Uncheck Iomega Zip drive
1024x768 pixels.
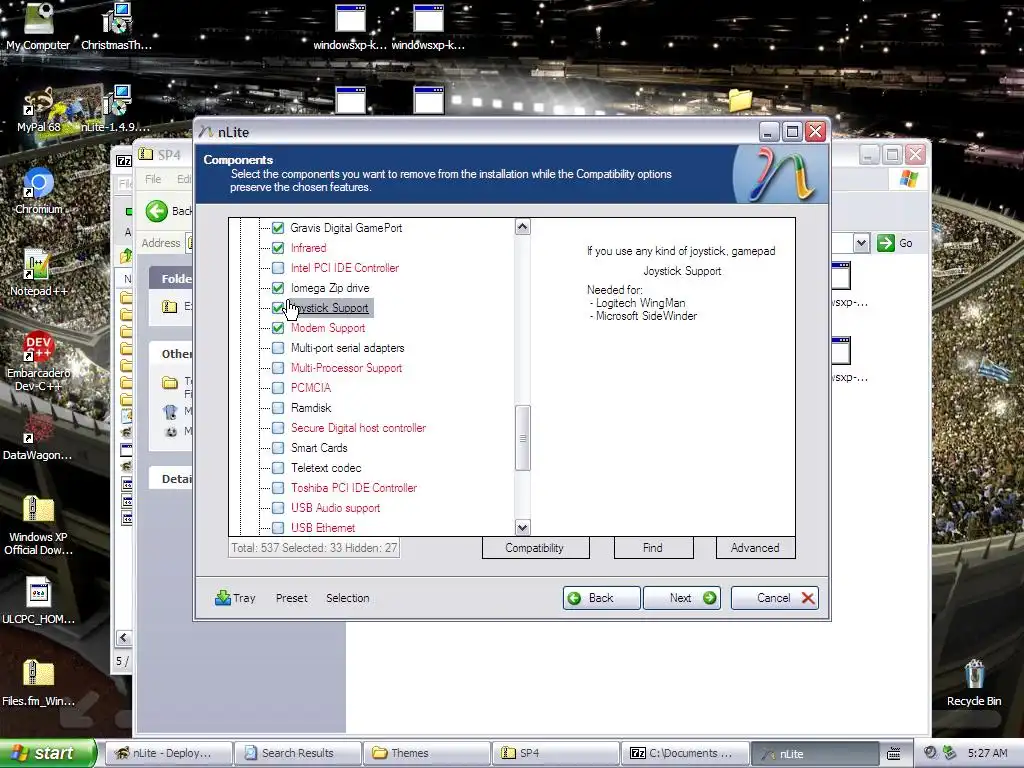point(278,288)
